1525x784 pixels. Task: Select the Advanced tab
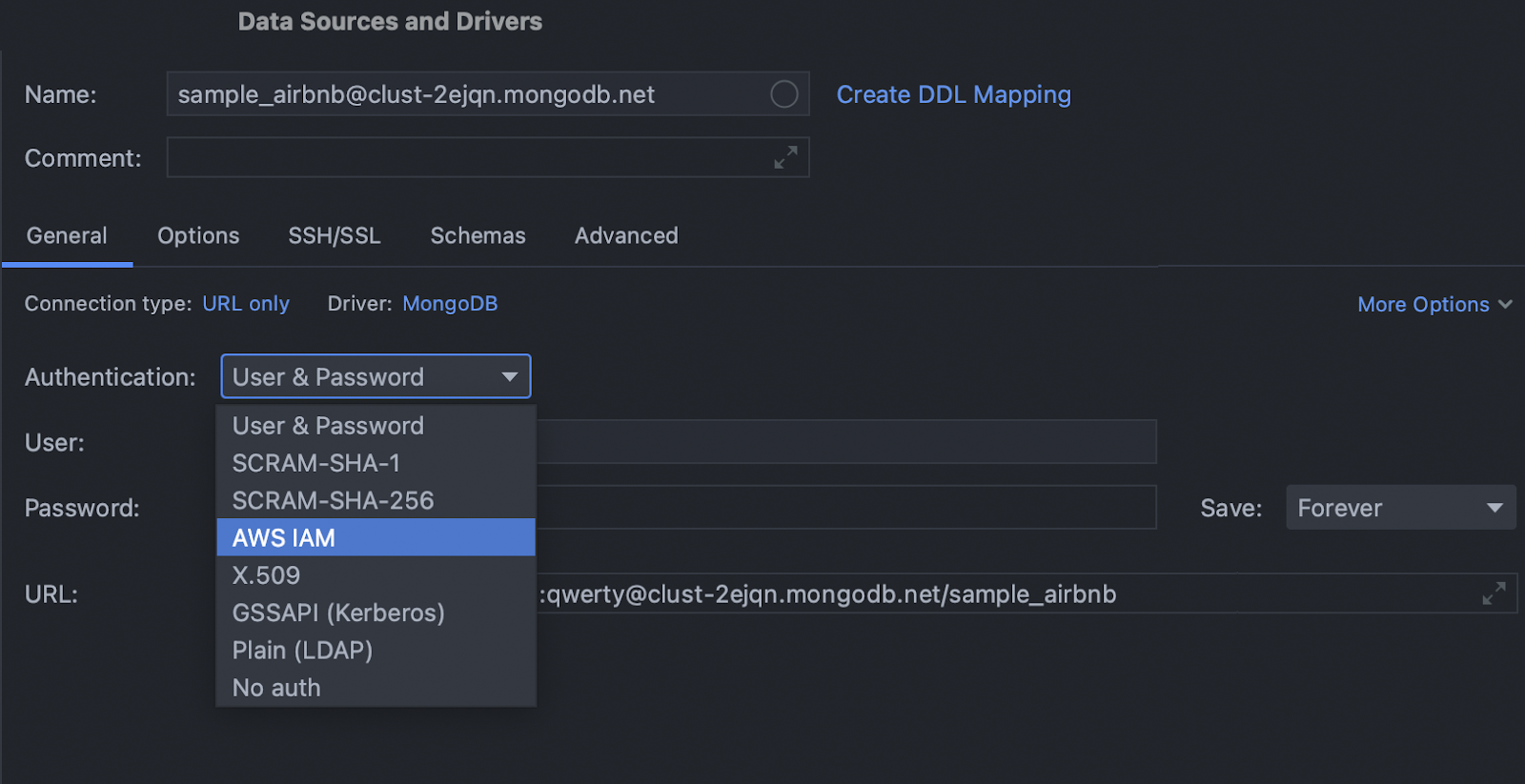click(x=626, y=235)
